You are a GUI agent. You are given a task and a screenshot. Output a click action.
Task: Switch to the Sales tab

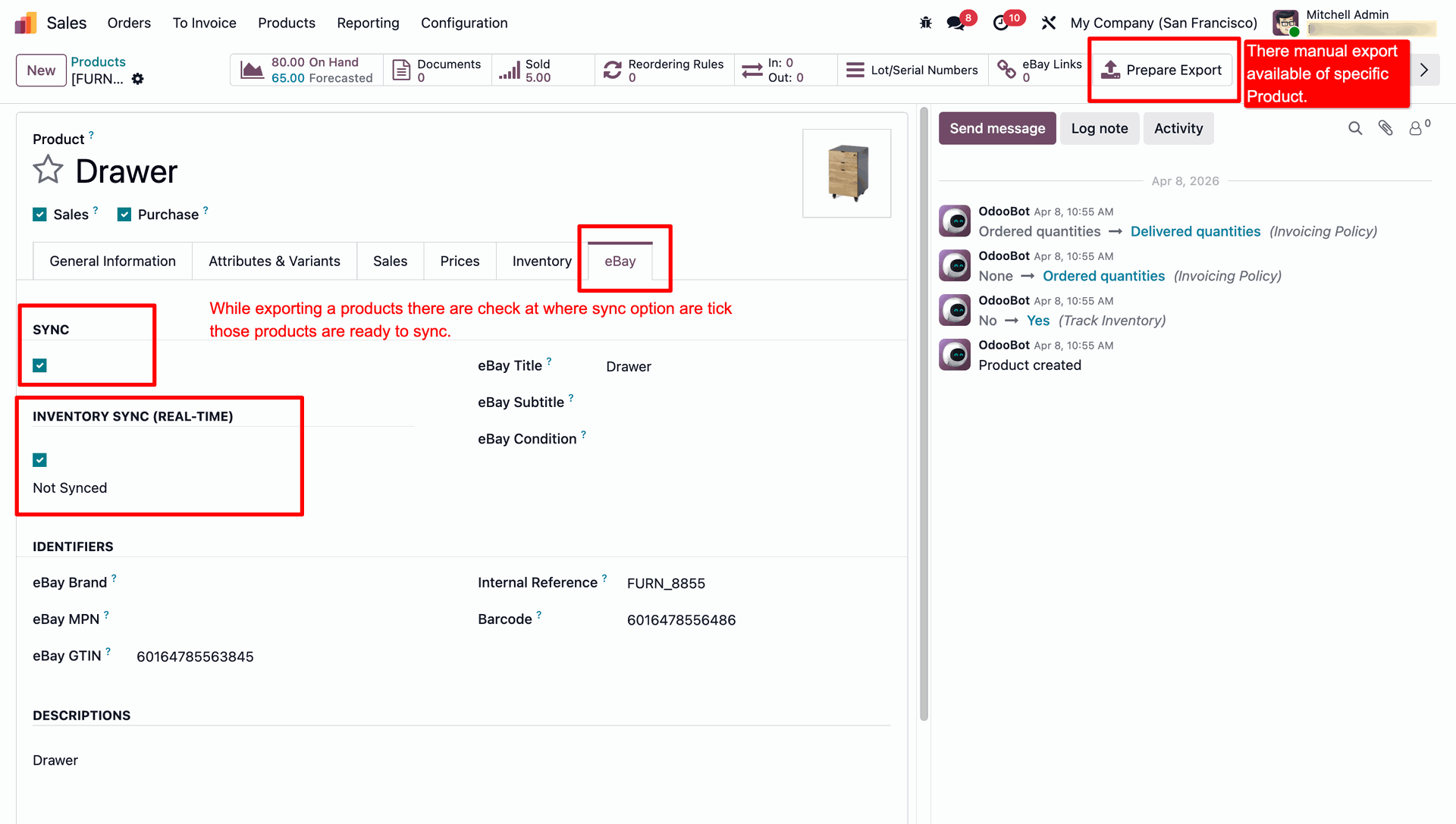pyautogui.click(x=390, y=261)
